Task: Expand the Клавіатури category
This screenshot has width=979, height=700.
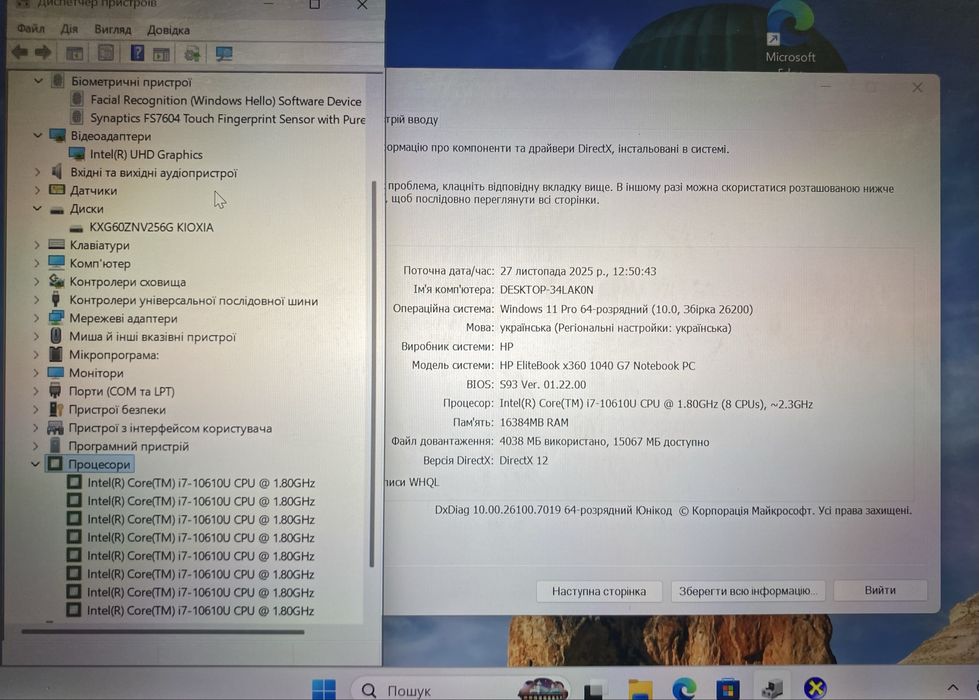Action: point(36,245)
